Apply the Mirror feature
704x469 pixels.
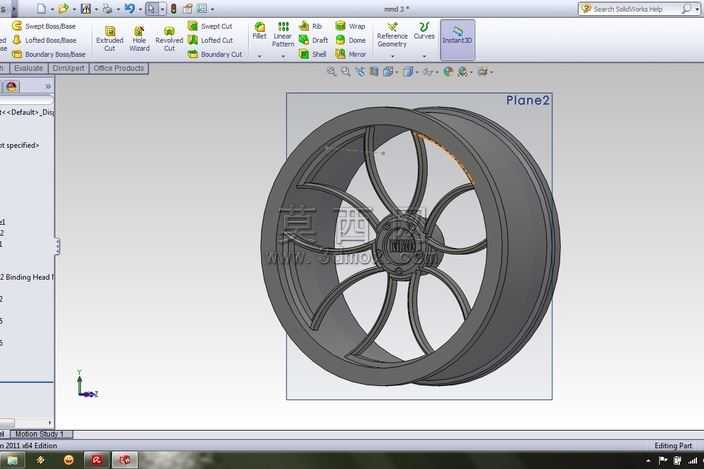coord(351,54)
